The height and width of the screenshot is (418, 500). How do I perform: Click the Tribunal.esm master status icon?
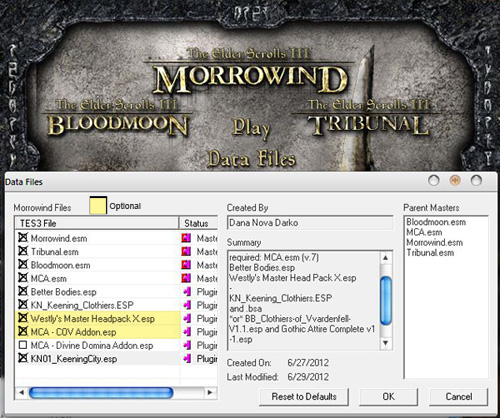(x=186, y=251)
